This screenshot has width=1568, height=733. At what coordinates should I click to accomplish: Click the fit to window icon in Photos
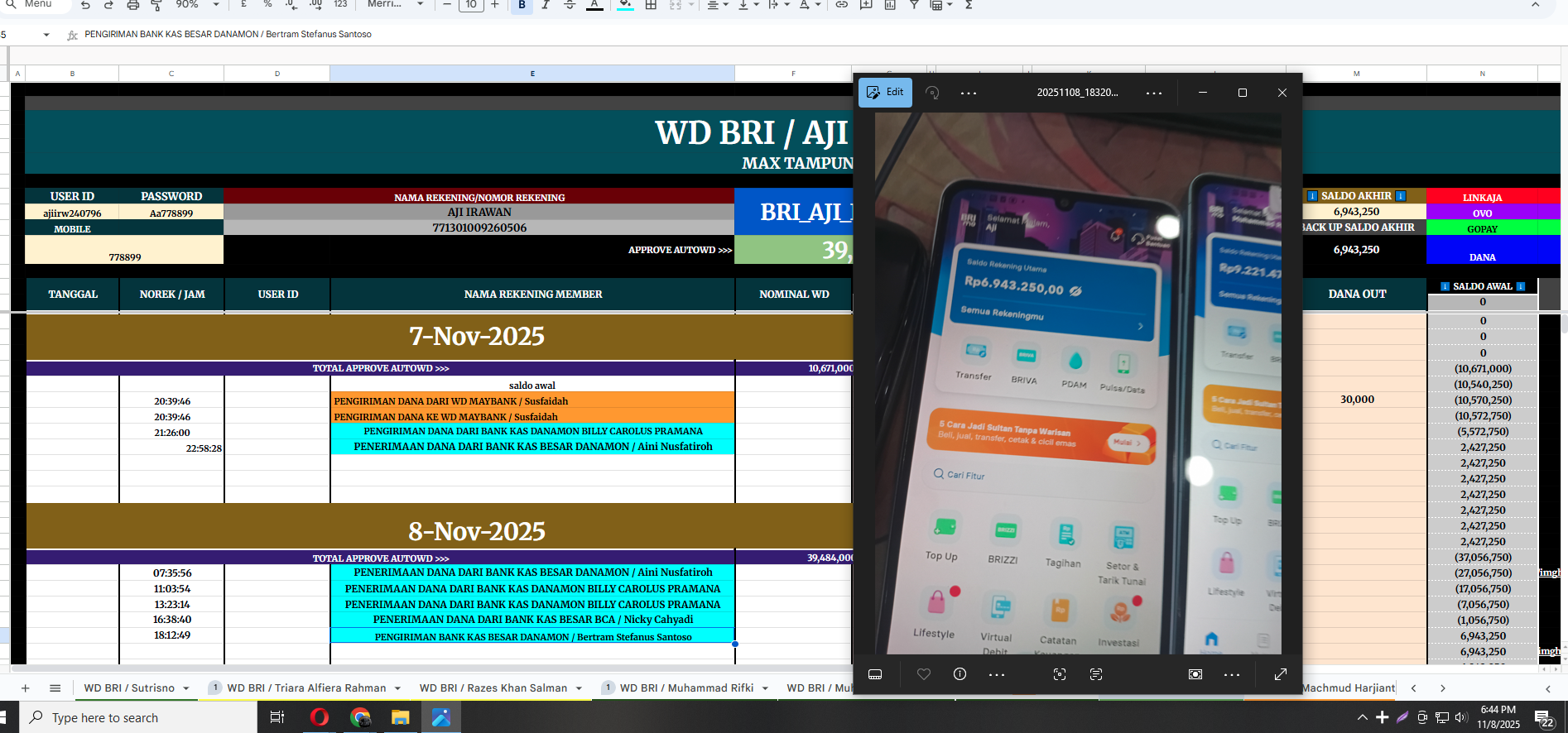click(1195, 674)
